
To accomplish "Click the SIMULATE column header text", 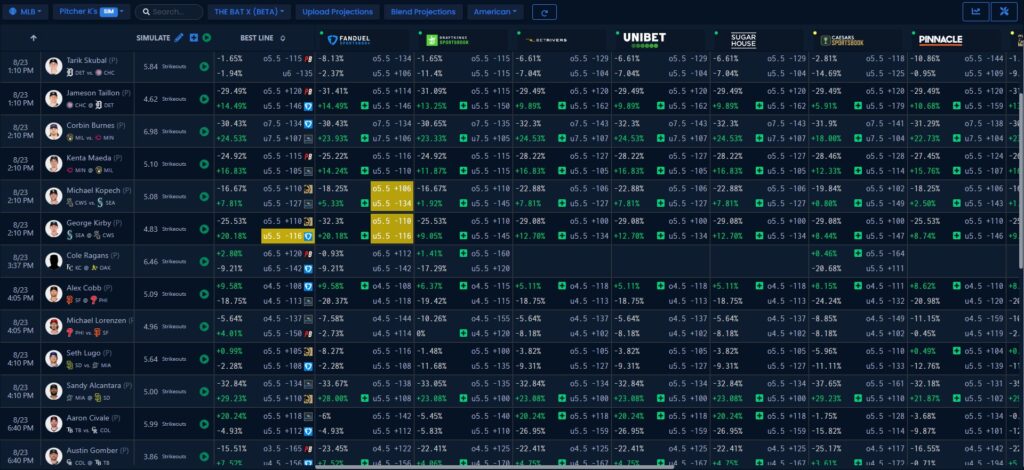I will (x=153, y=39).
